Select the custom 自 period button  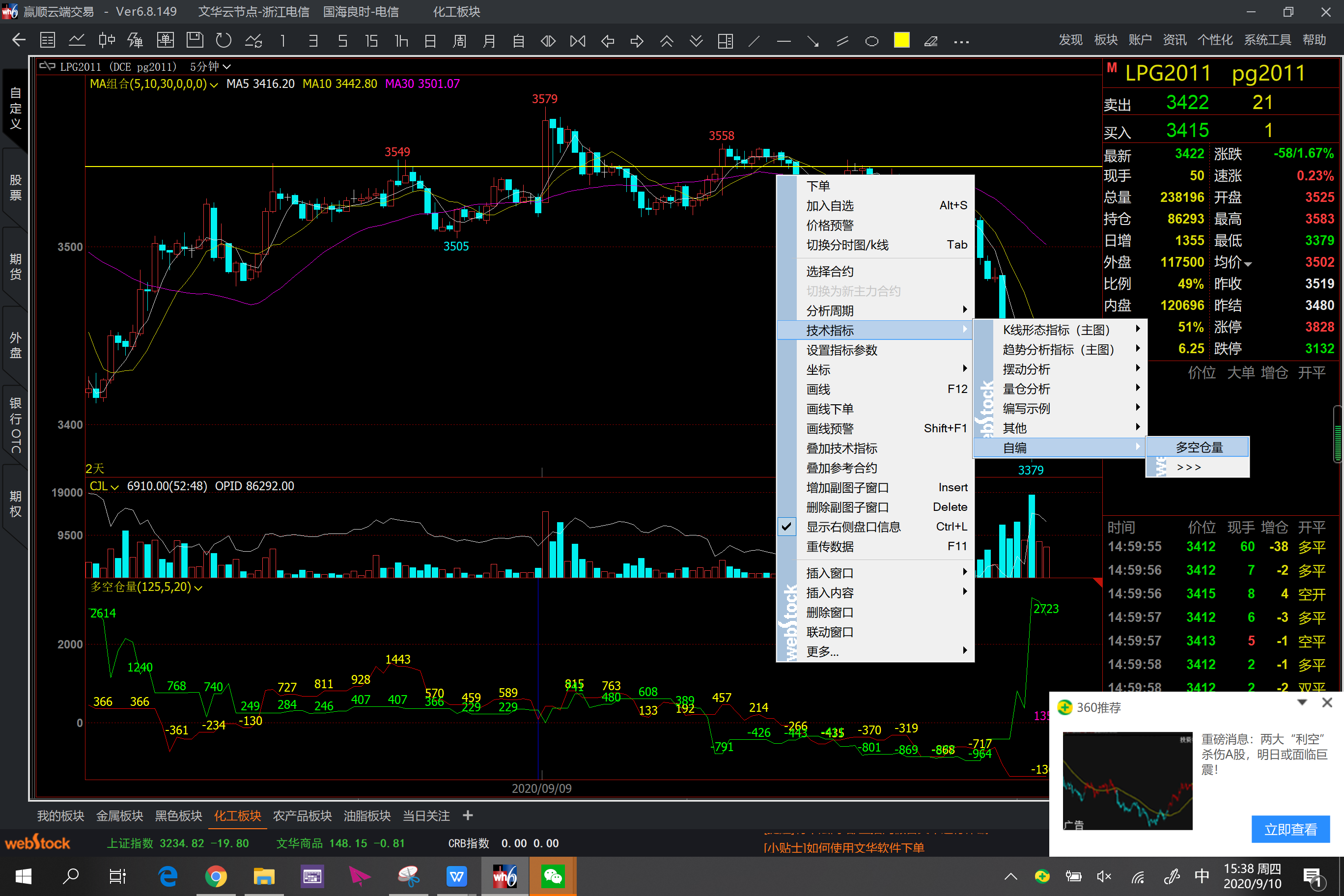click(518, 41)
